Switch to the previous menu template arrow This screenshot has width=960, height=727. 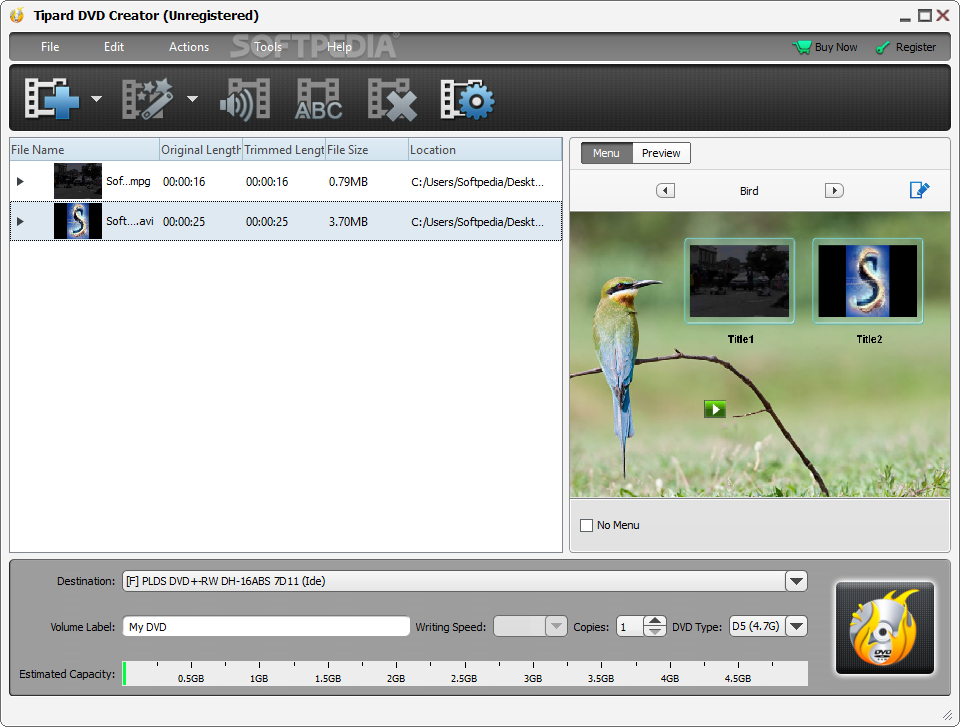pyautogui.click(x=666, y=190)
